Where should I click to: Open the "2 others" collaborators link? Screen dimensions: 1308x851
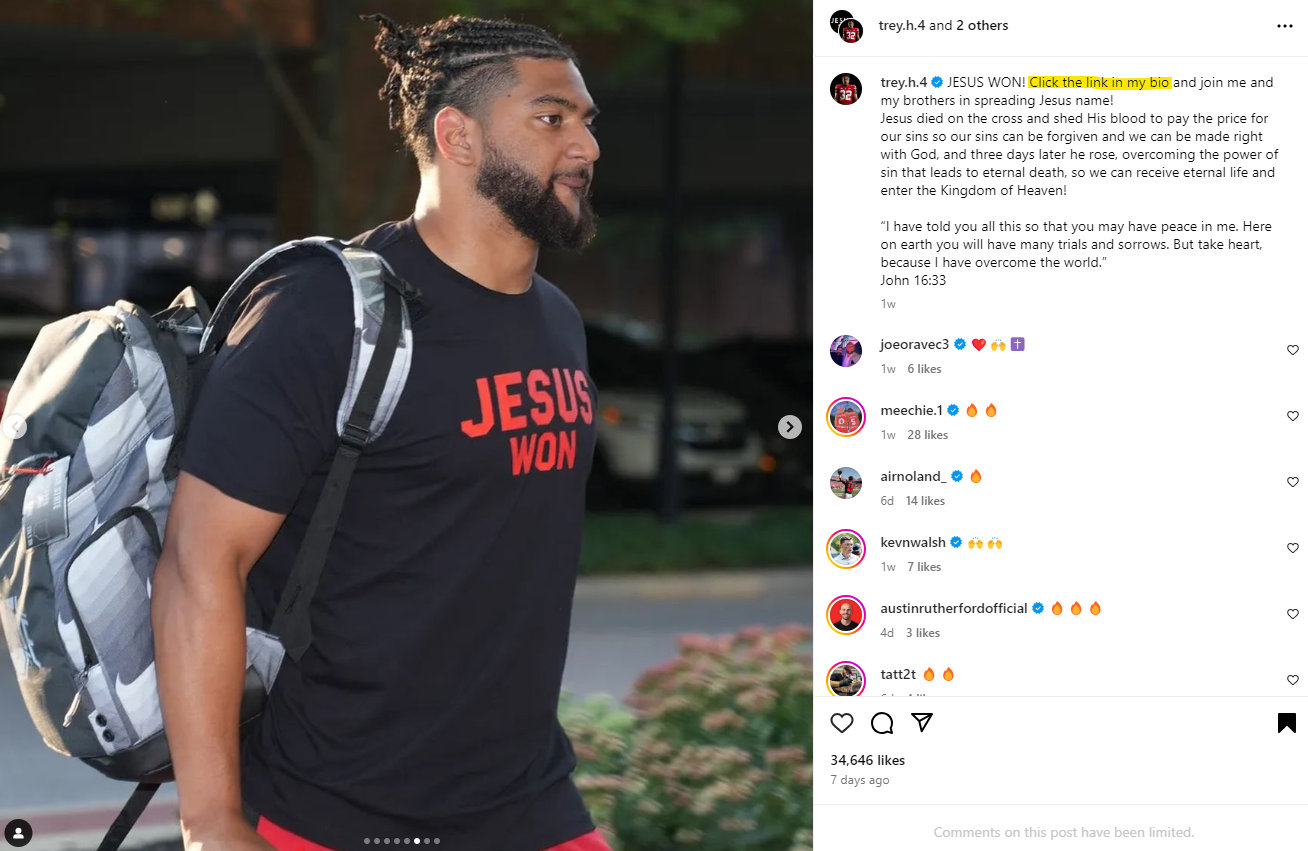[982, 25]
